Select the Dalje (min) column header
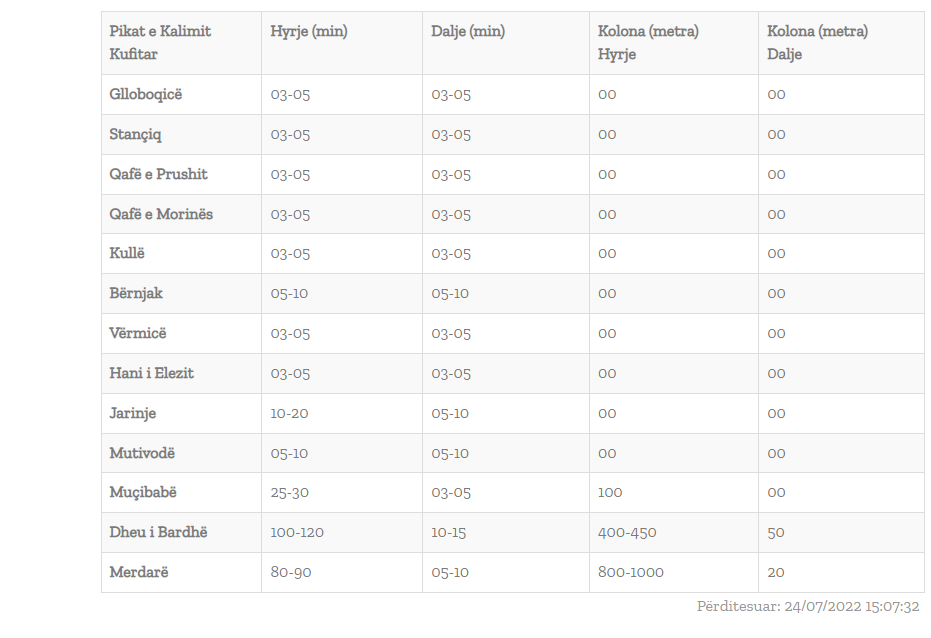The width and height of the screenshot is (931, 638). point(468,31)
